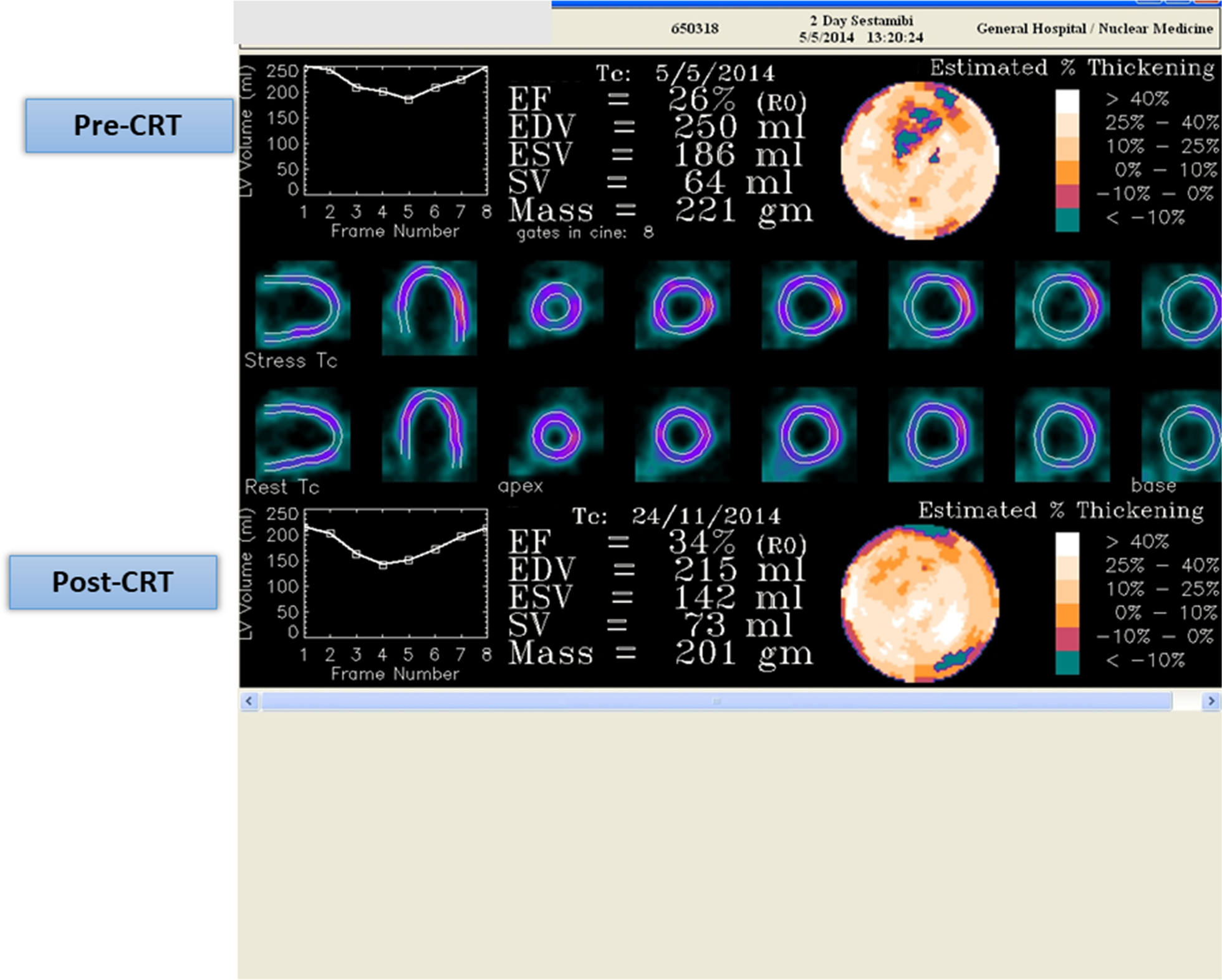Screen dimensions: 1222x980
Task: Click the 'base' label
Action: (x=1154, y=486)
